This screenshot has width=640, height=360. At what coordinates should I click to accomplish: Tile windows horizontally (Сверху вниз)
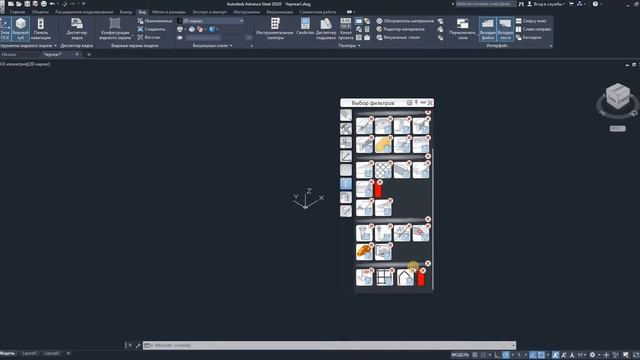(531, 21)
